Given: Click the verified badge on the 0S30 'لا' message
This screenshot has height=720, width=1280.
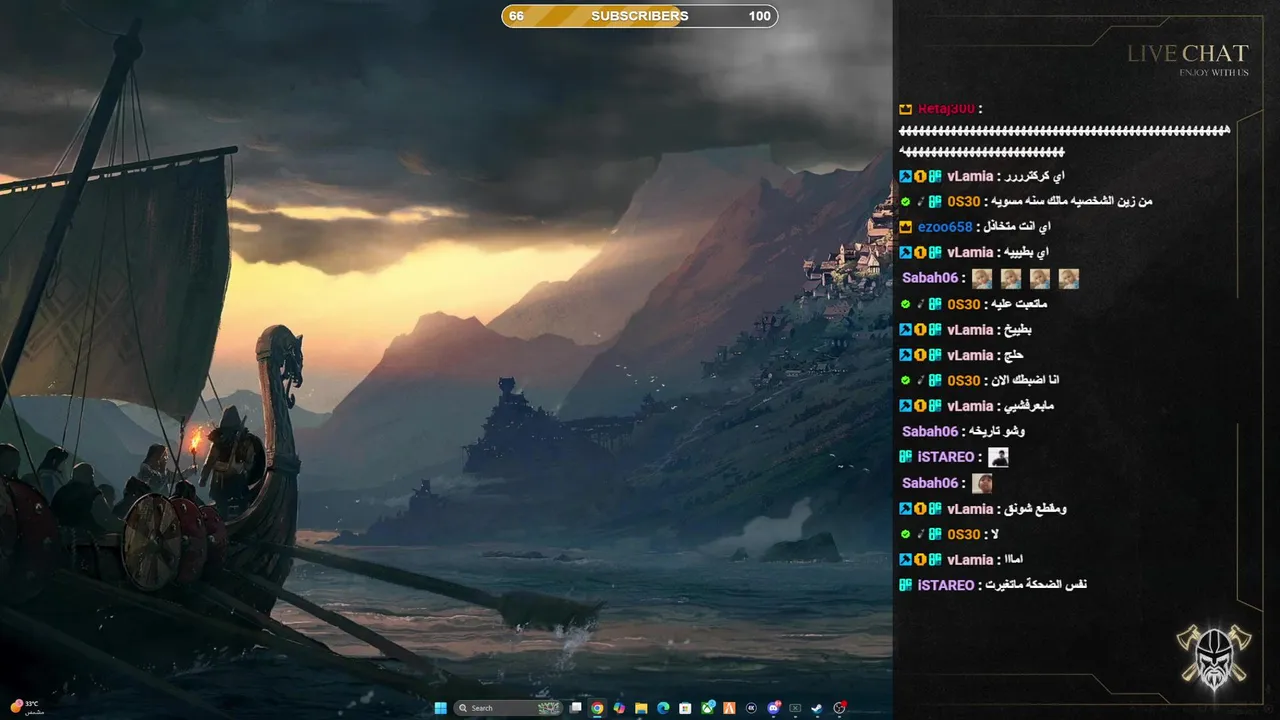Looking at the screenshot, I should coord(905,534).
